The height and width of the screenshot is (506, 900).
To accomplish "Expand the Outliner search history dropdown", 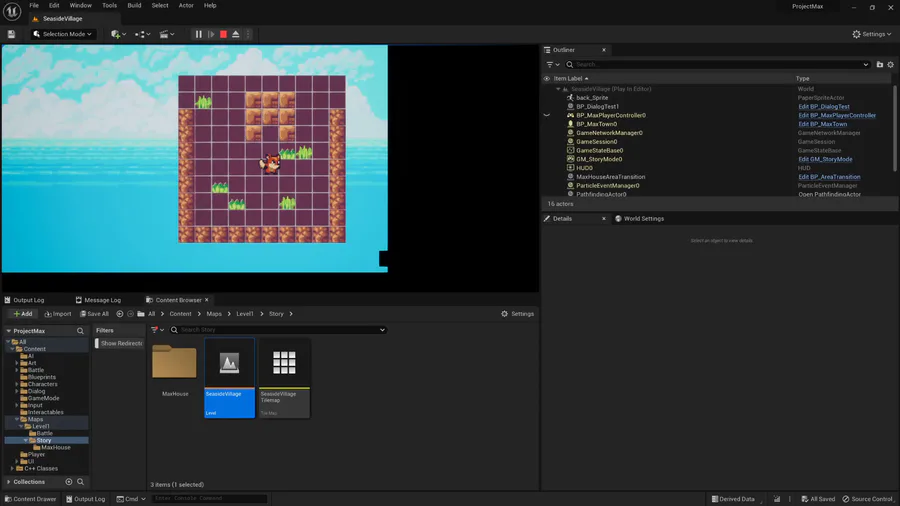I will pos(866,65).
